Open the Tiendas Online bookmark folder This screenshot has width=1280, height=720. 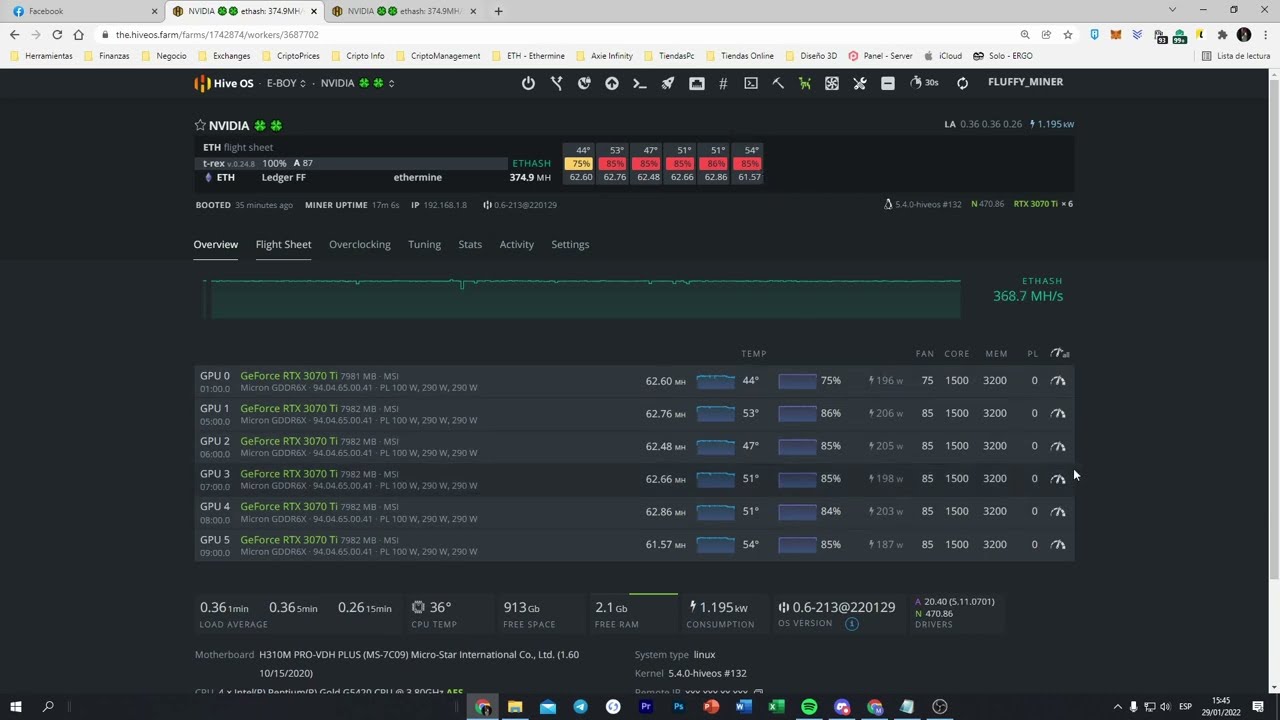tap(740, 56)
